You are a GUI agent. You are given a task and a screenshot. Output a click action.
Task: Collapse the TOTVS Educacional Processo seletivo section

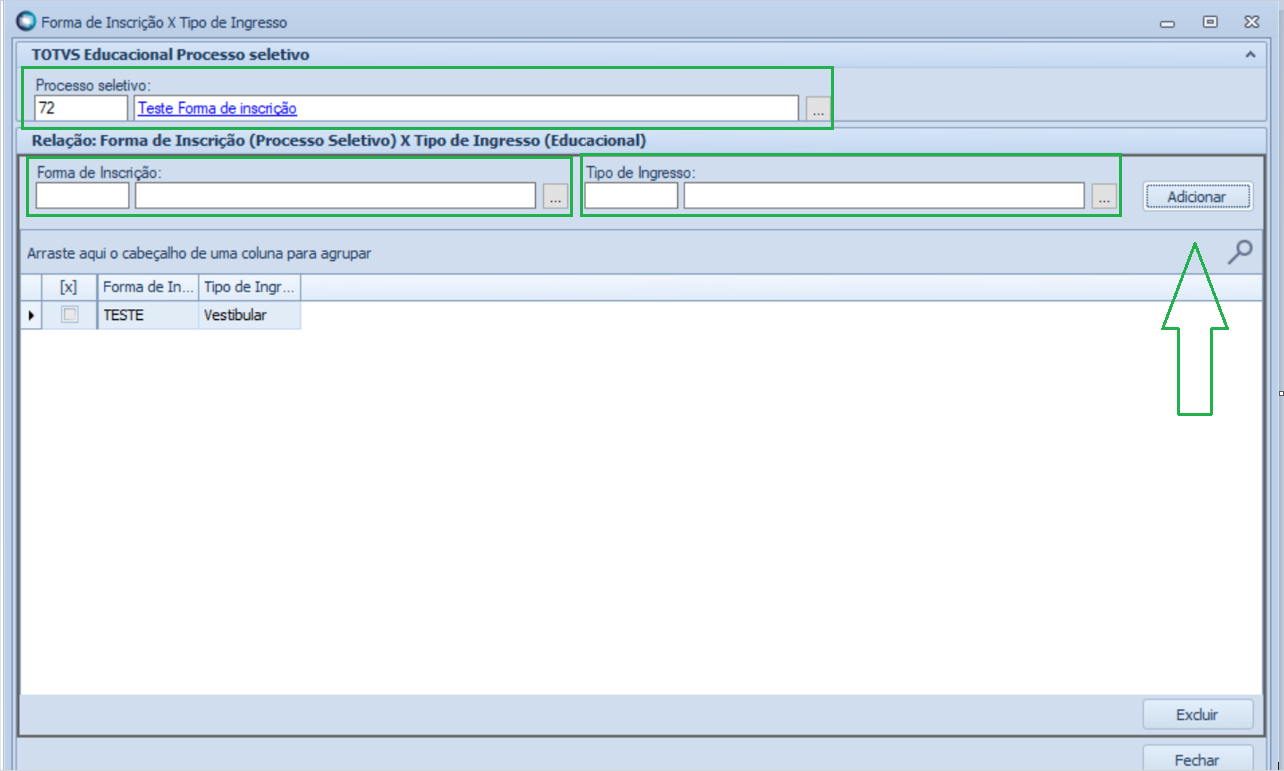(x=1250, y=55)
